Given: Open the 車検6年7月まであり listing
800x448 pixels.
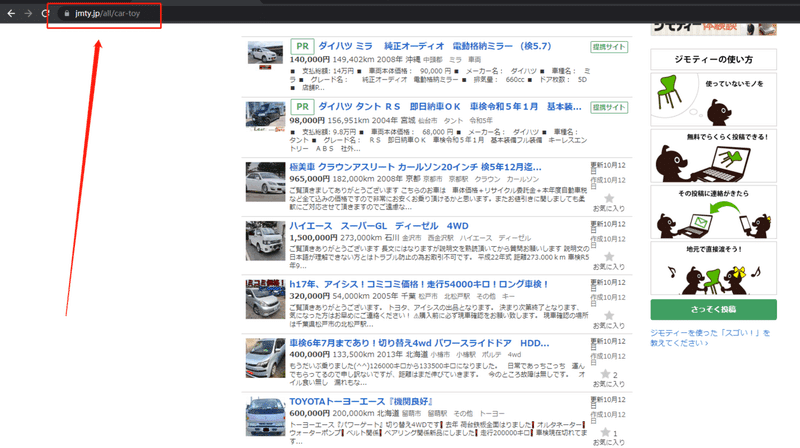Looking at the screenshot, I should click(419, 343).
